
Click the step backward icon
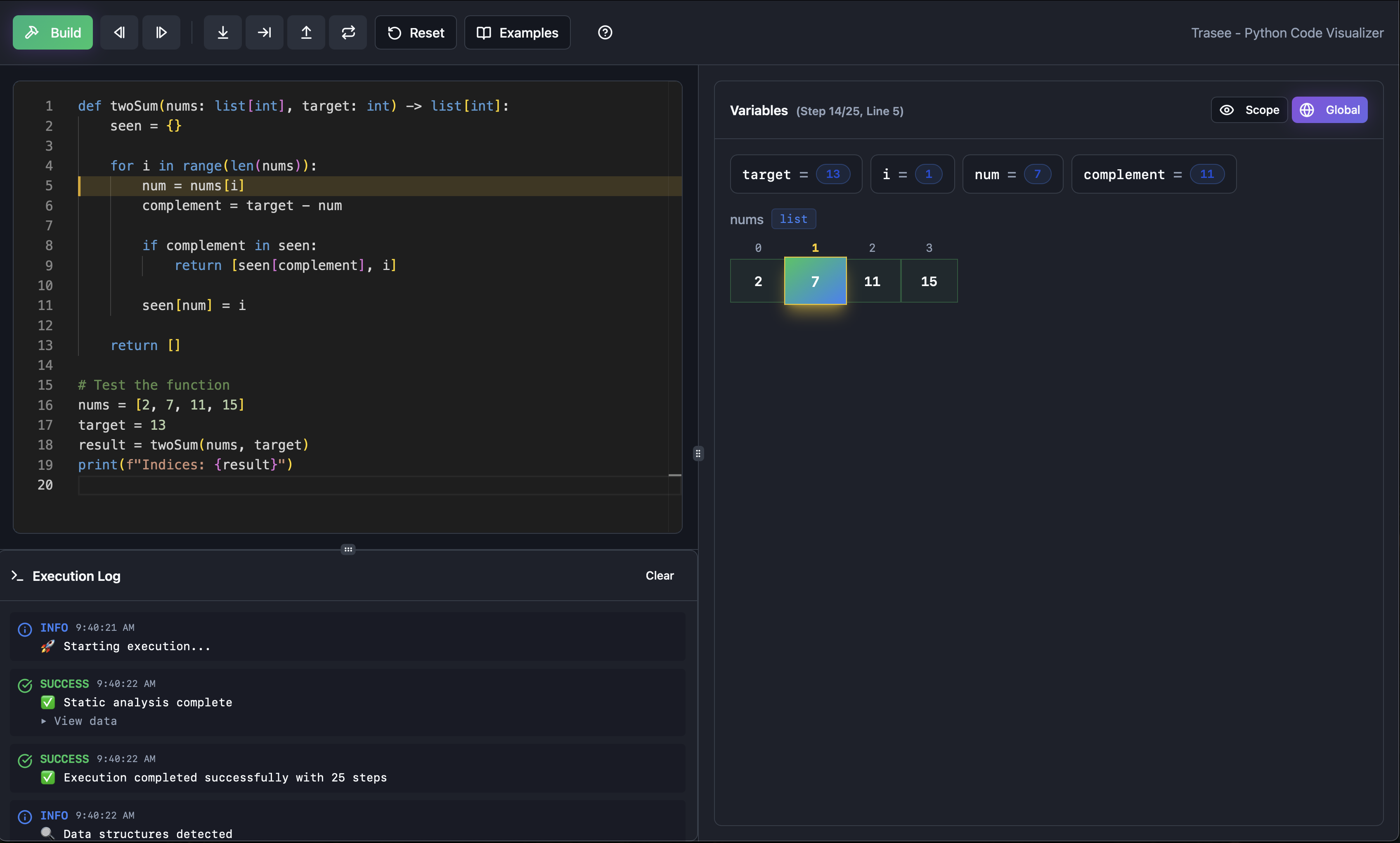pos(119,32)
